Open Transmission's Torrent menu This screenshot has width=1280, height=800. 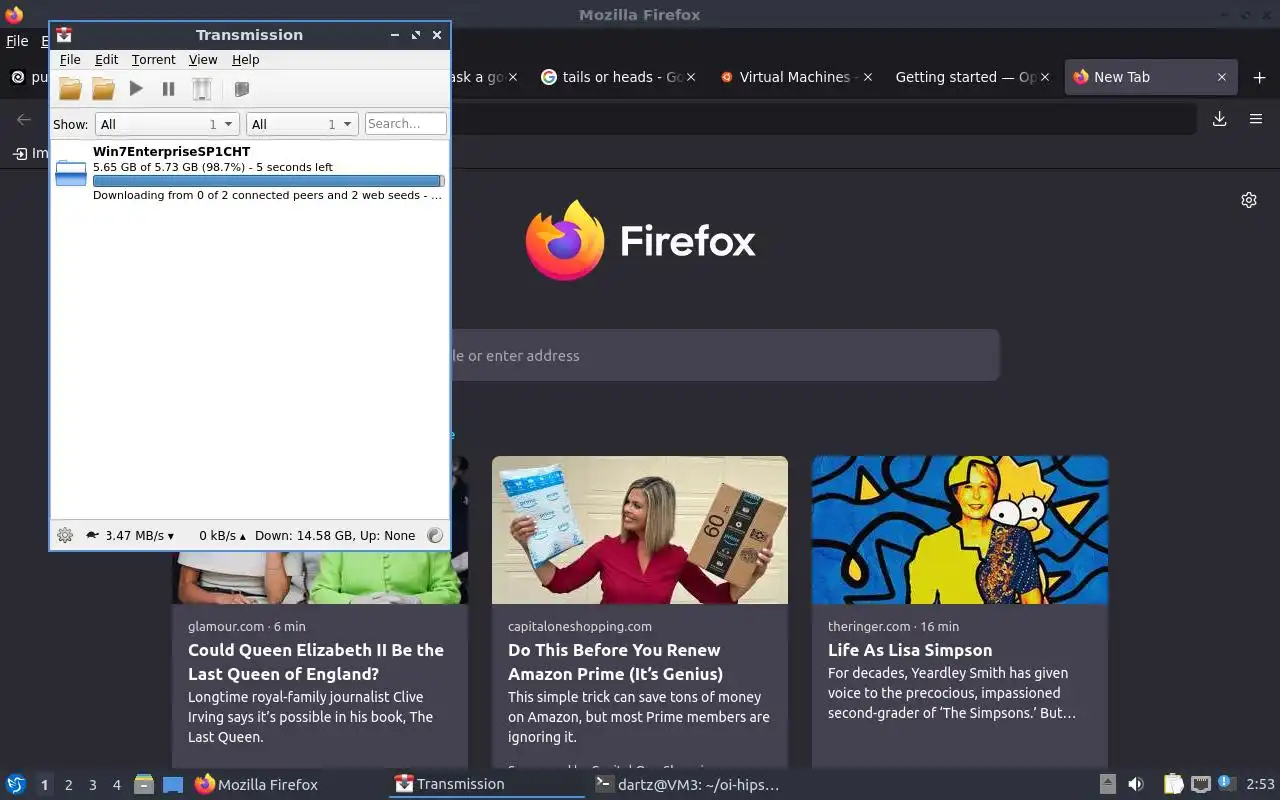coord(153,60)
